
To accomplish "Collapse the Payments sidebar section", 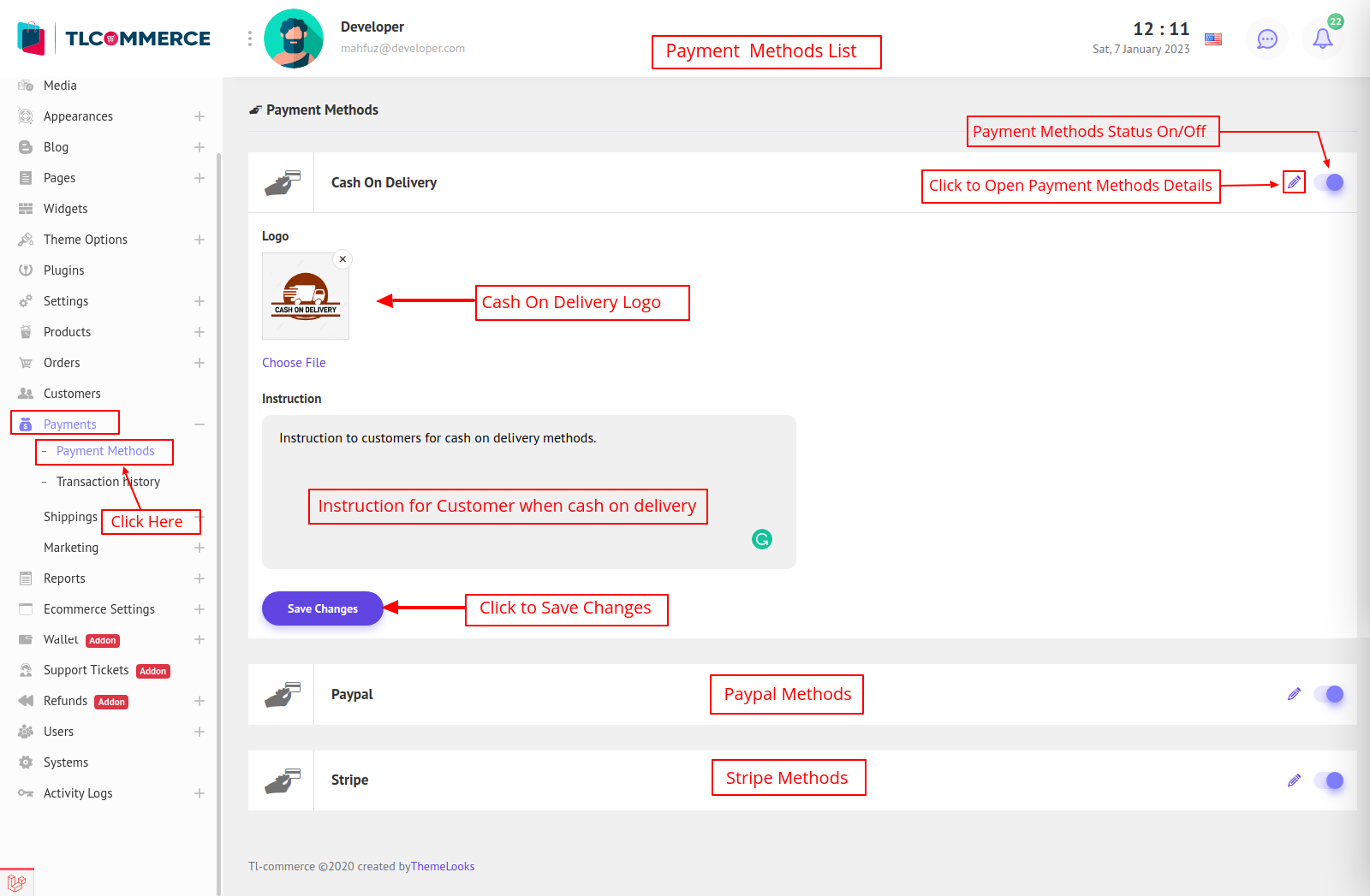I will tap(199, 424).
